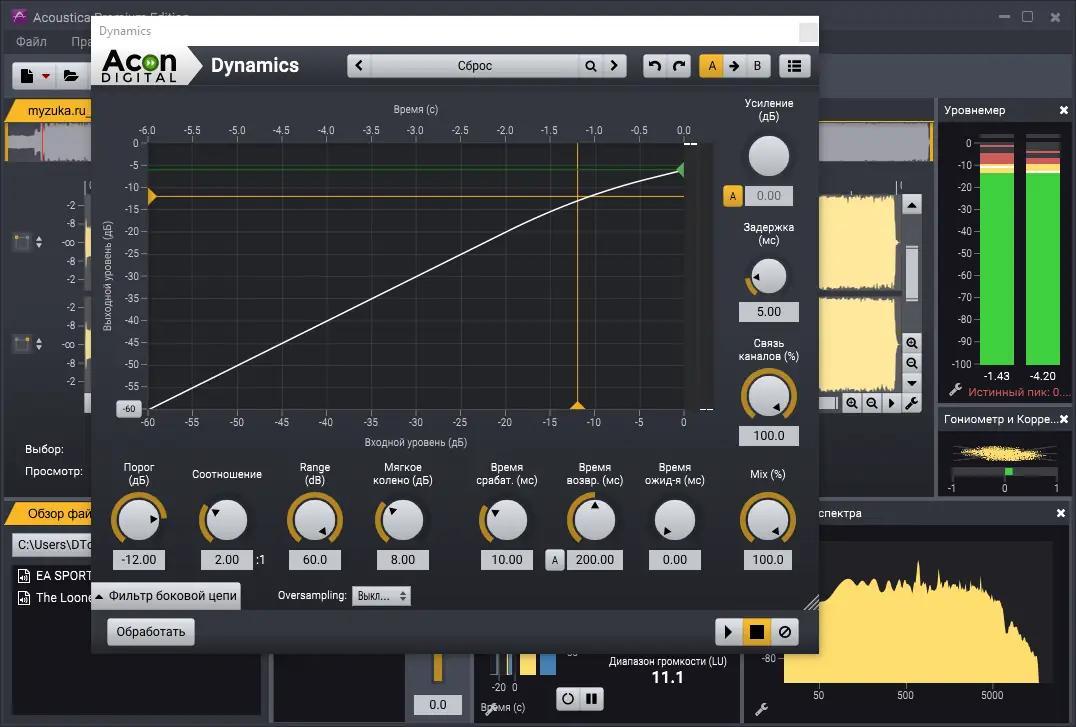
Task: Click the Порог threshold knob
Action: point(139,520)
